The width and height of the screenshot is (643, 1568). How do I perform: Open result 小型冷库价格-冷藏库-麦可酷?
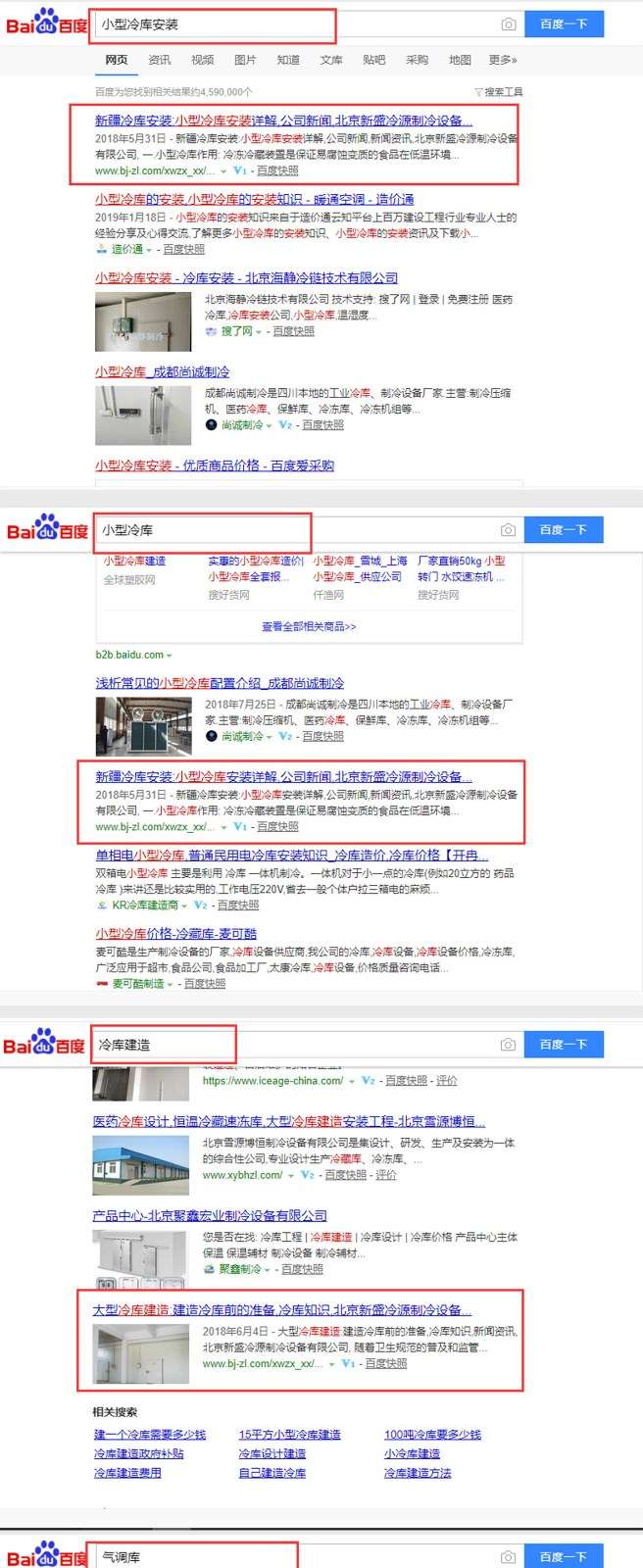coord(176,934)
